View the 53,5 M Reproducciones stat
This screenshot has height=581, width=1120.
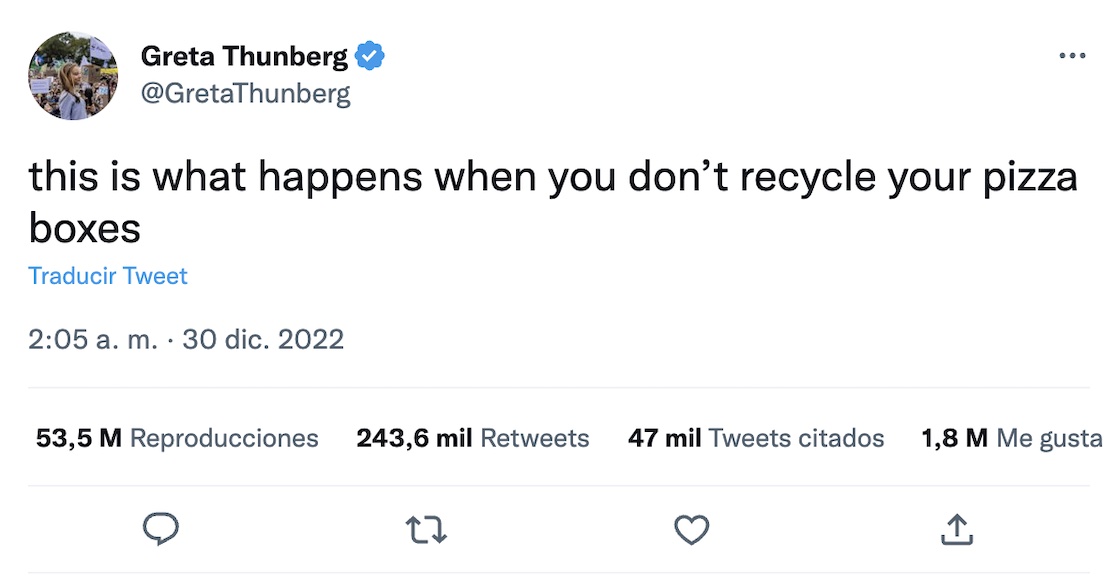coord(177,438)
